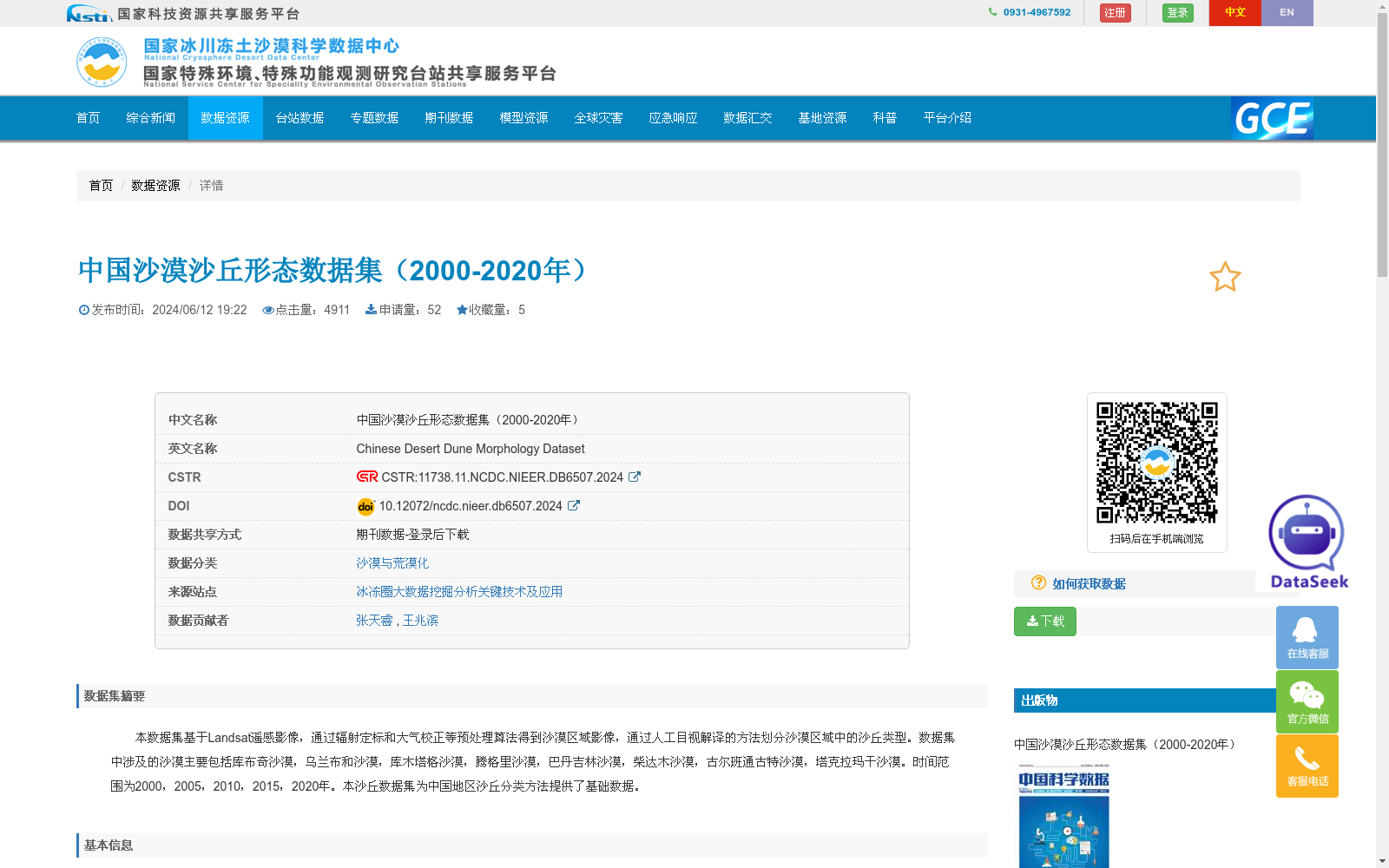Click the GCE banner logo
The width and height of the screenshot is (1389, 868).
click(1272, 118)
